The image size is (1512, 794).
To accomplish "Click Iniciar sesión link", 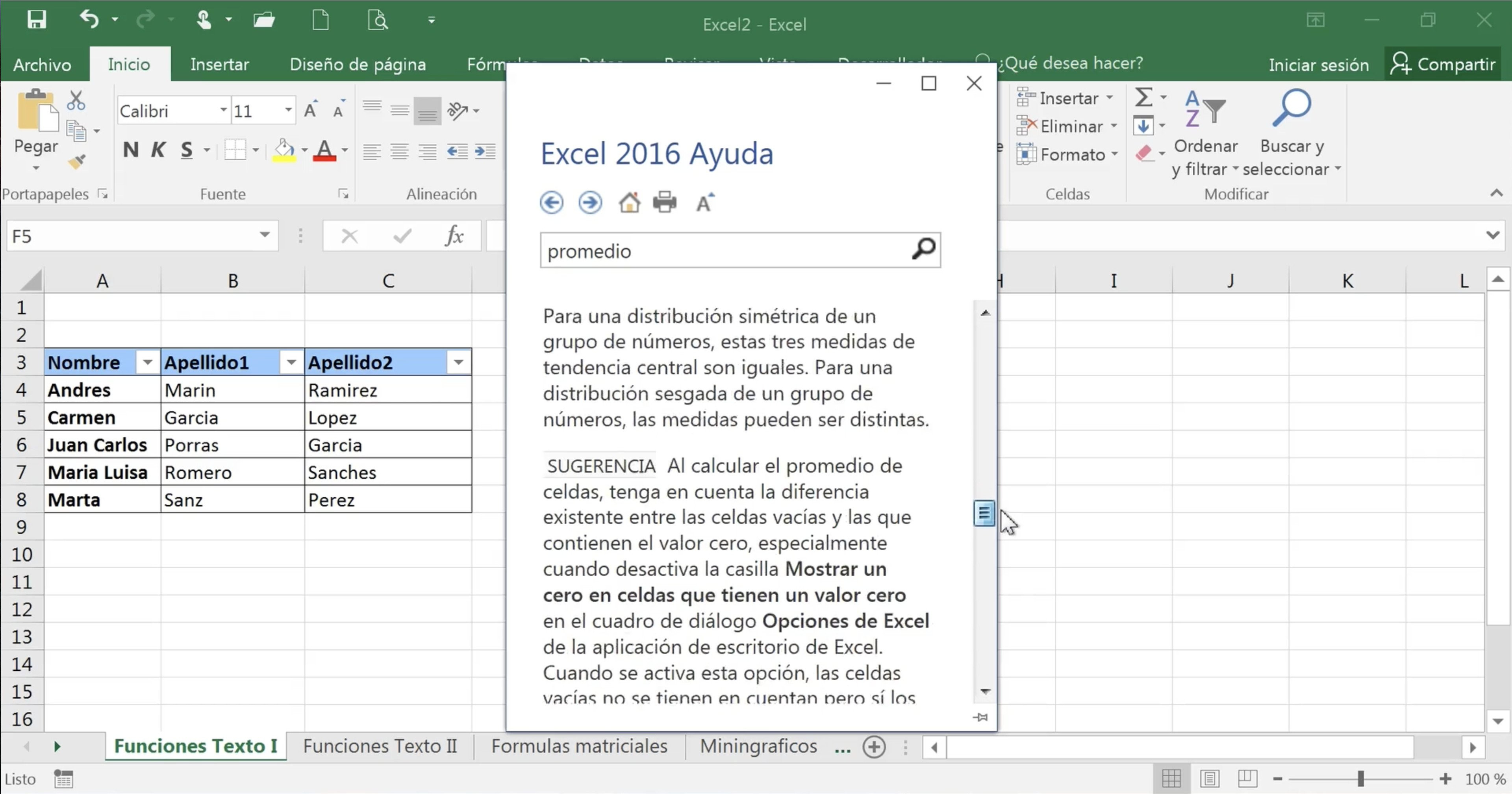I will [1318, 65].
